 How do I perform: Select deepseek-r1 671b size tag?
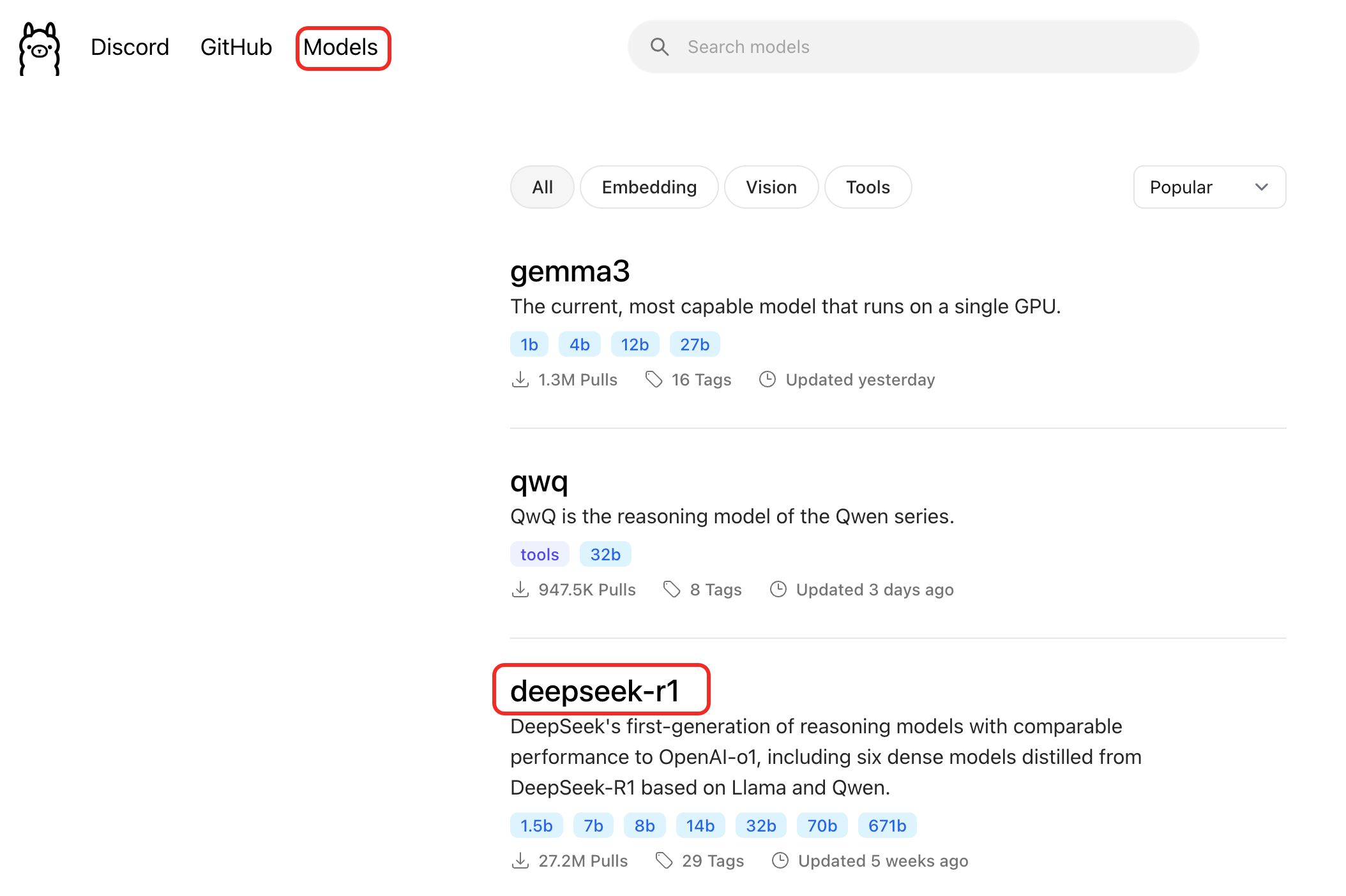coord(886,826)
